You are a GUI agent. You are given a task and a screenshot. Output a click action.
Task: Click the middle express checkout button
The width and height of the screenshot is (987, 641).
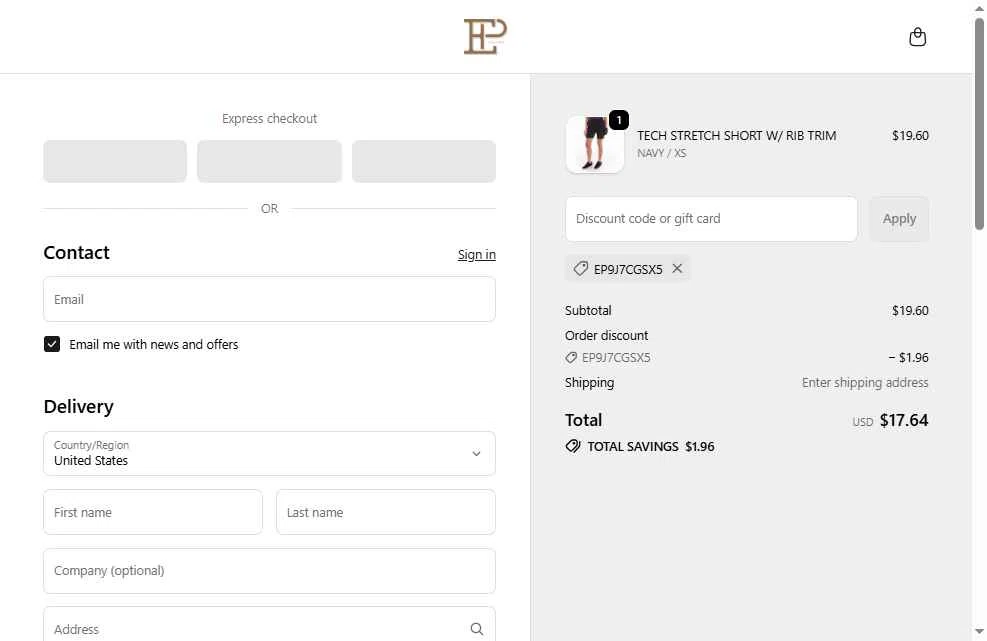[269, 161]
